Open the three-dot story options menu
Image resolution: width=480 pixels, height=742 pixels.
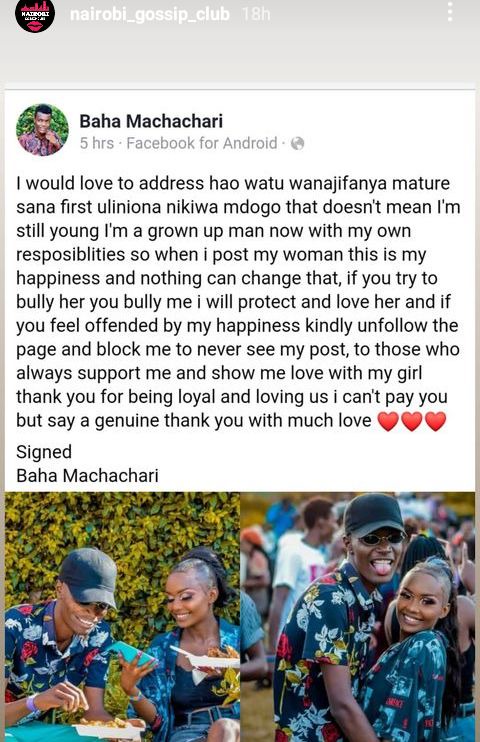tap(450, 12)
